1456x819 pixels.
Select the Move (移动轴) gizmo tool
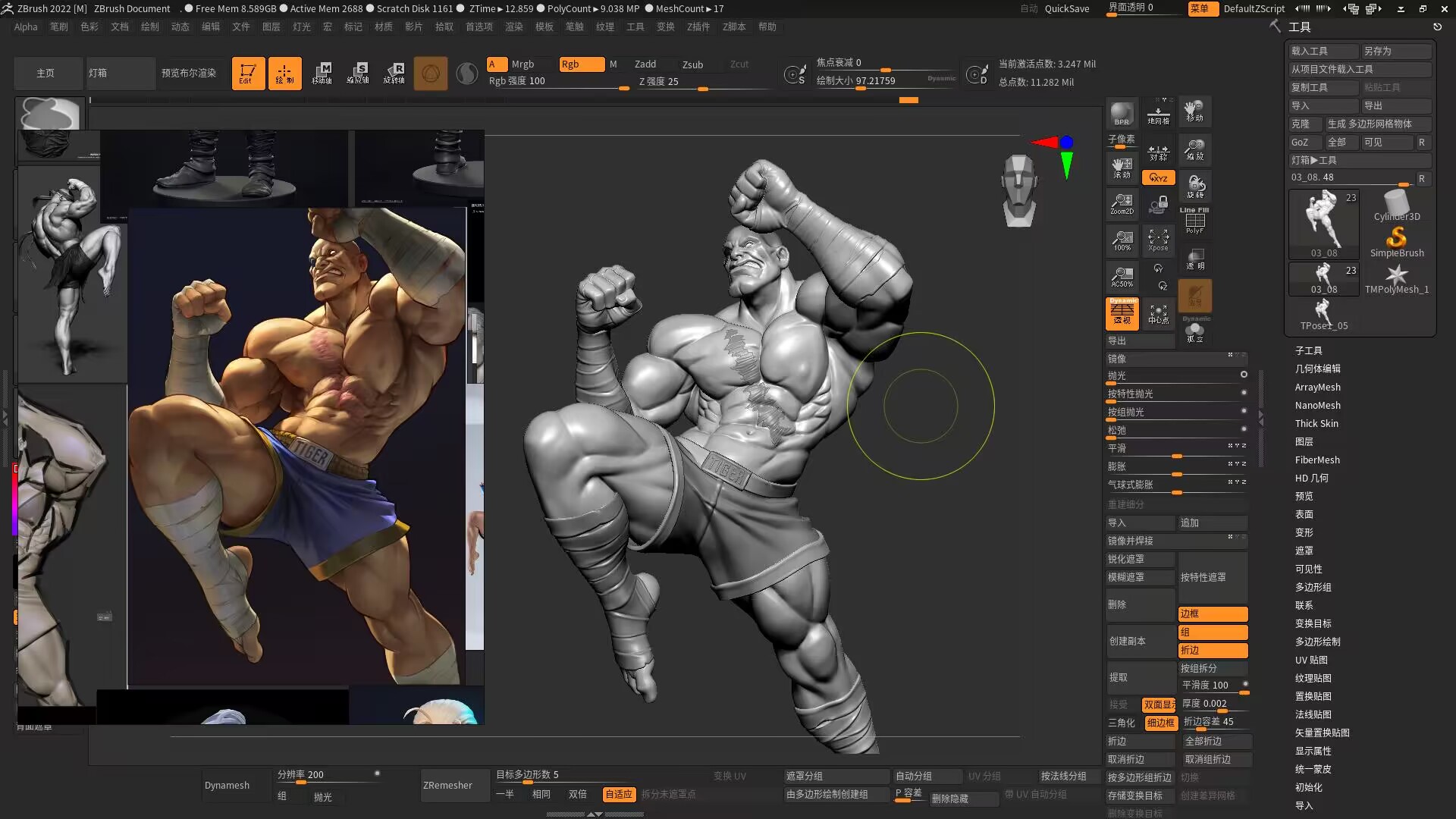point(322,74)
